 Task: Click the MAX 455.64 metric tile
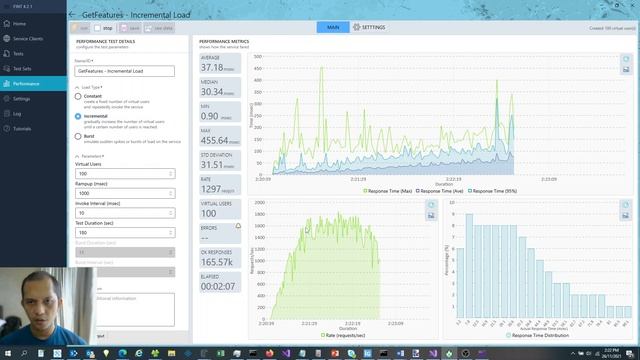click(220, 137)
